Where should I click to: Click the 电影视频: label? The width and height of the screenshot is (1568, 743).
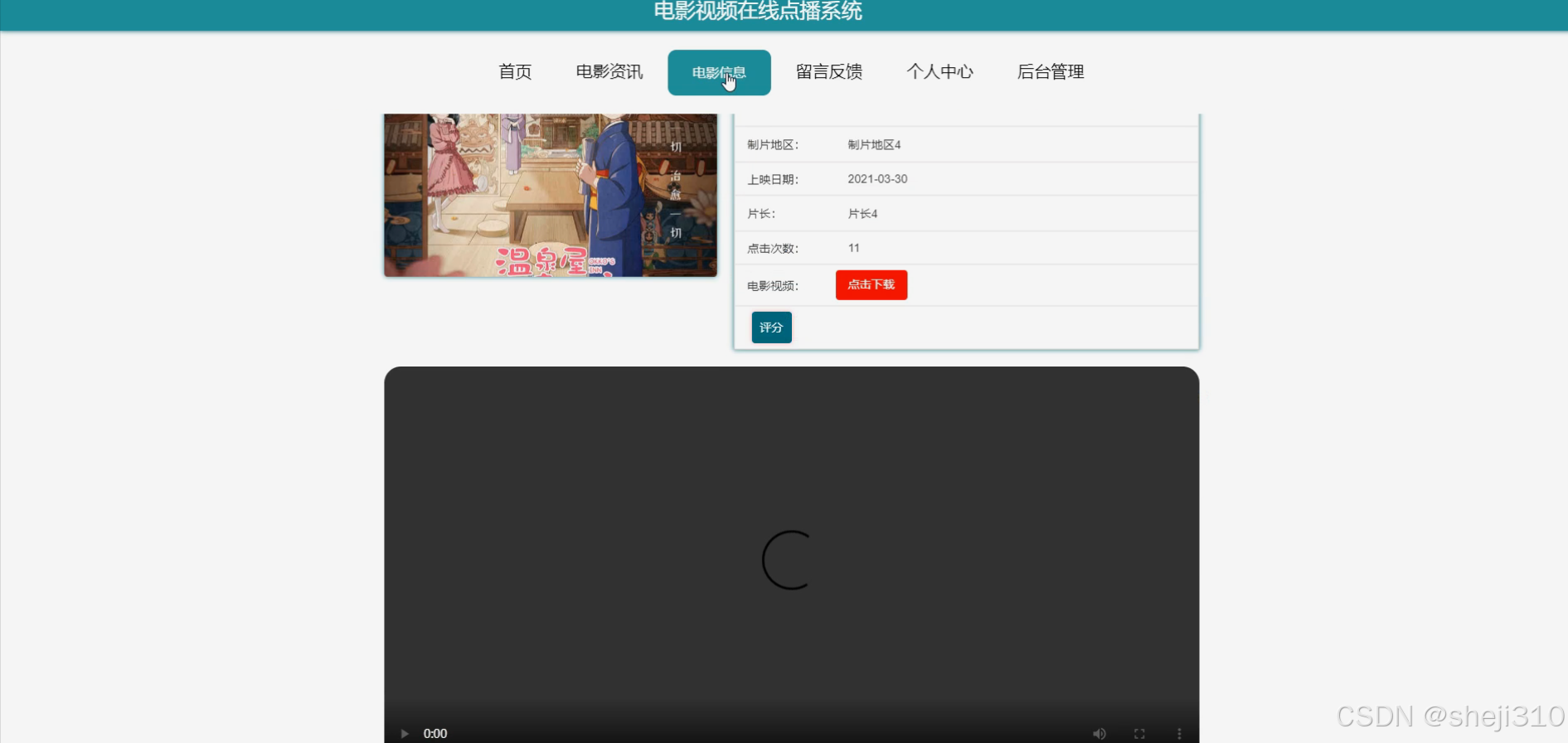click(773, 286)
